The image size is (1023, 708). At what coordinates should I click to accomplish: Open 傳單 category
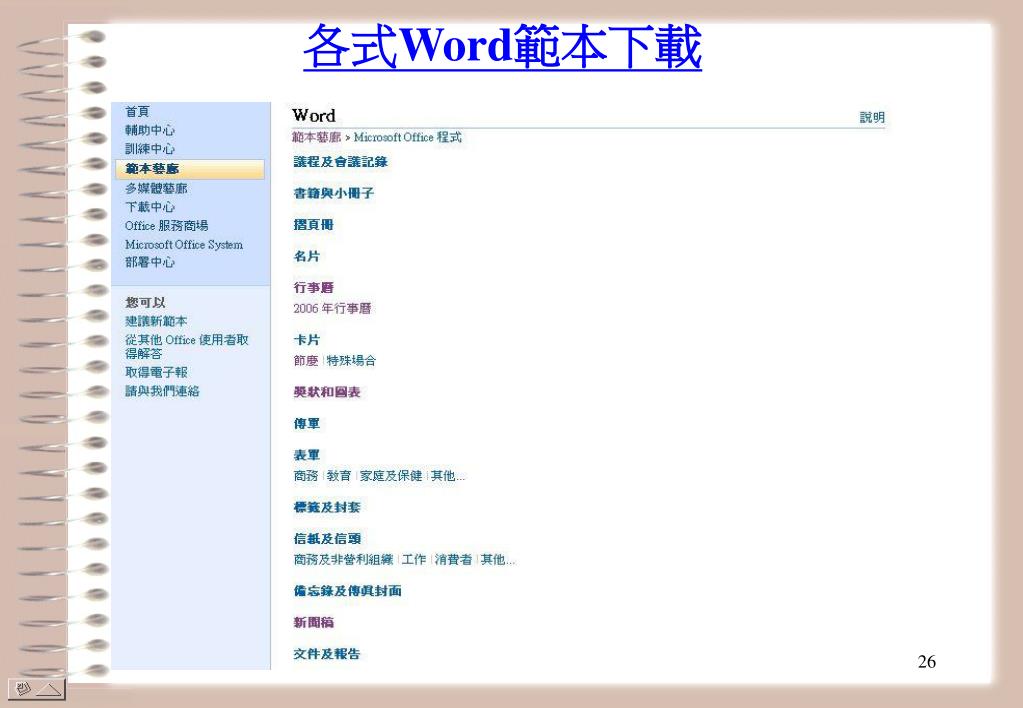click(307, 423)
